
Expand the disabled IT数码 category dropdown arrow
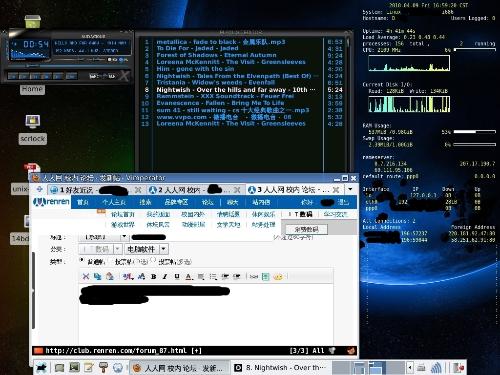(117, 249)
